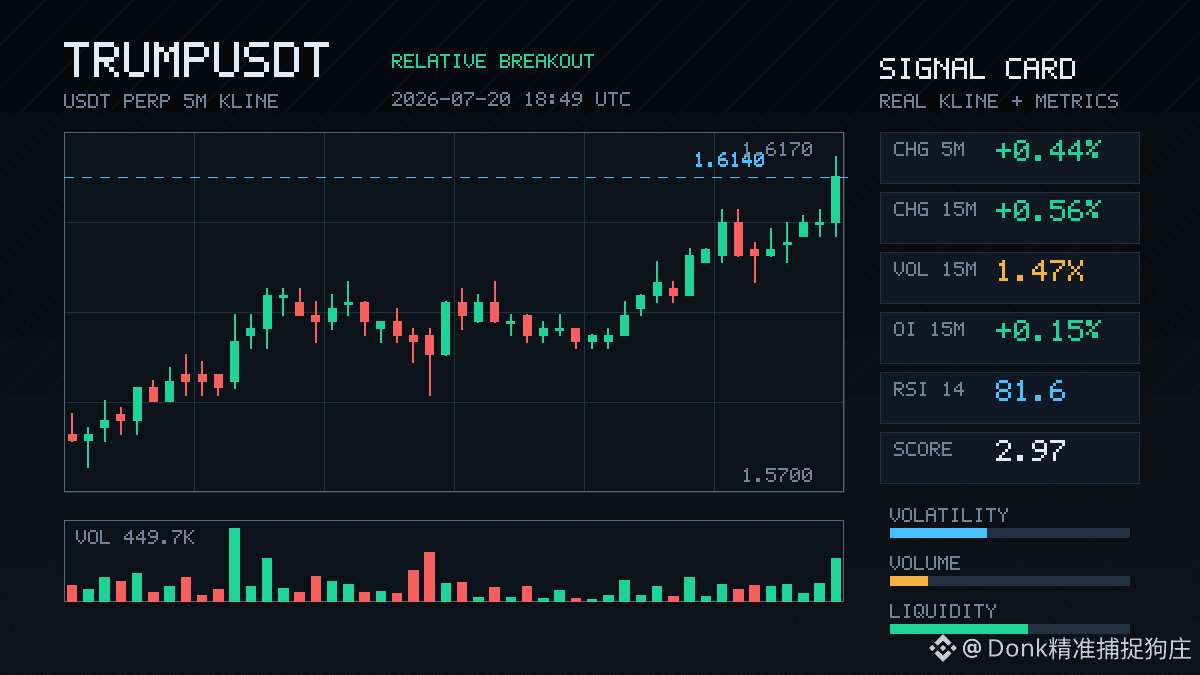This screenshot has height=675, width=1200.
Task: Click the SCORE metric label
Action: pyautogui.click(x=923, y=449)
